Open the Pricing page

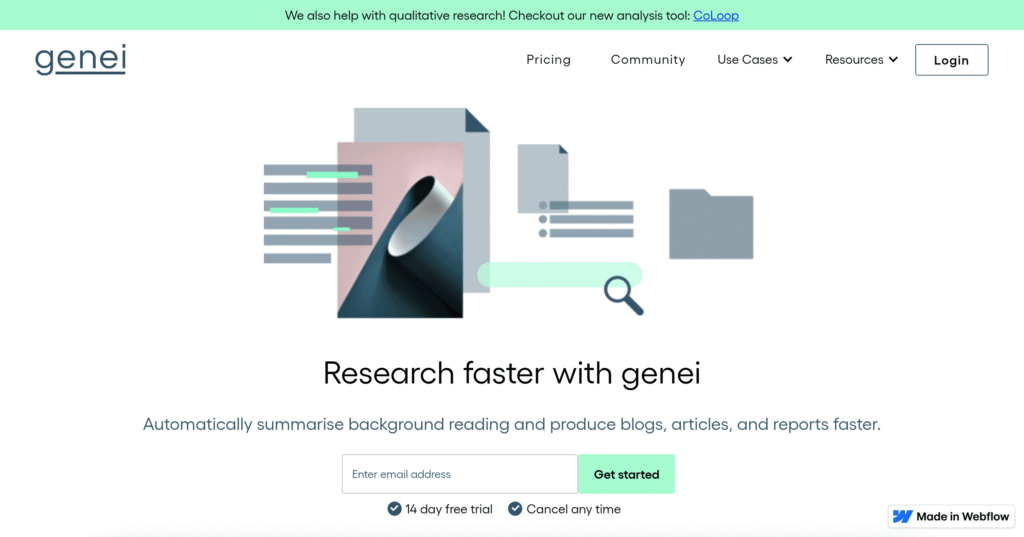548,60
